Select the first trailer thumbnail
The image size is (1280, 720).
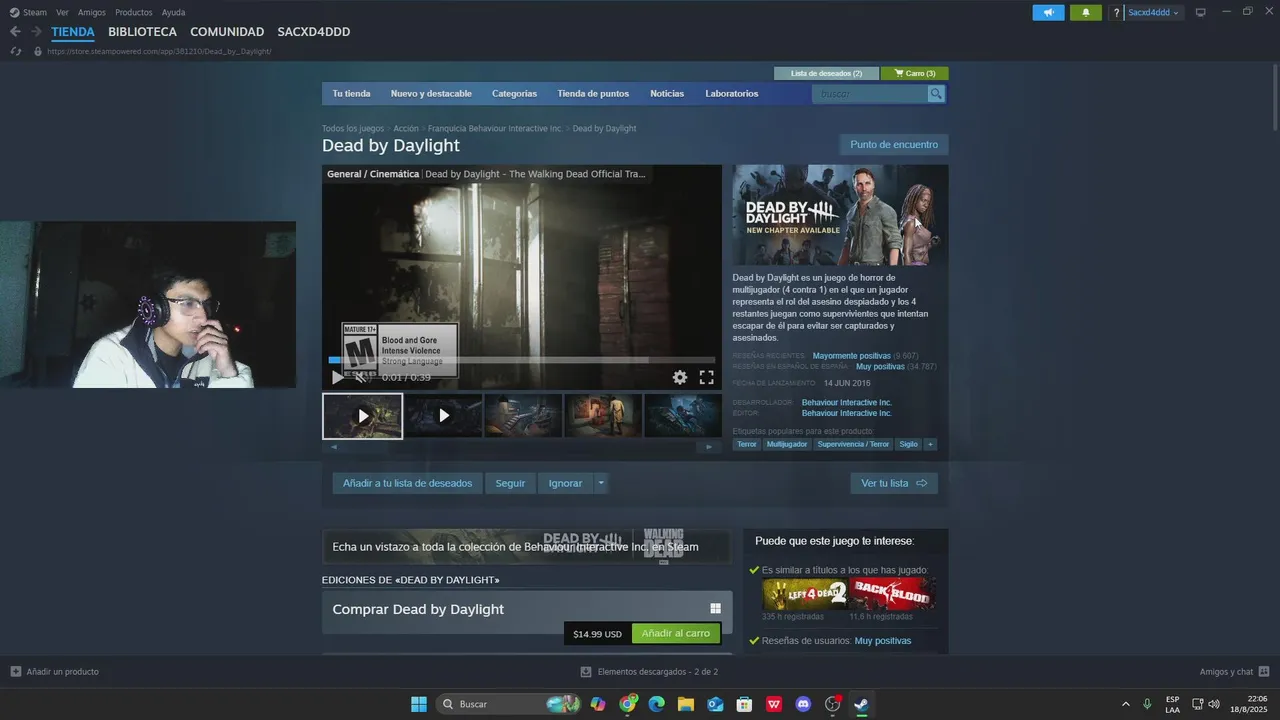(362, 416)
